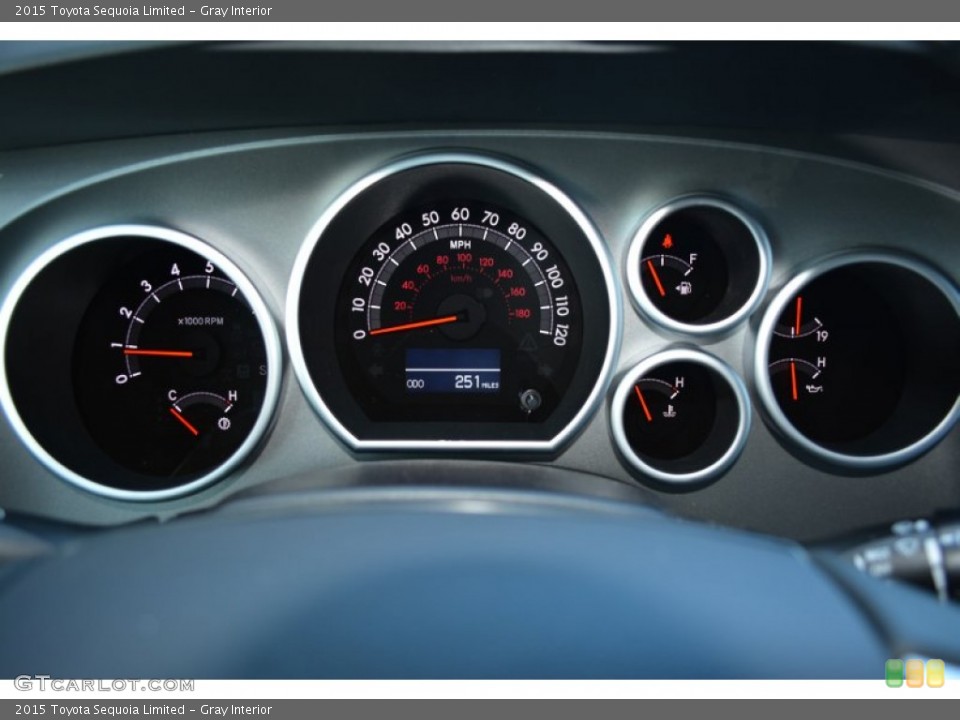
Task: Tap the 110 mark on the speedometer
Action: (561, 306)
